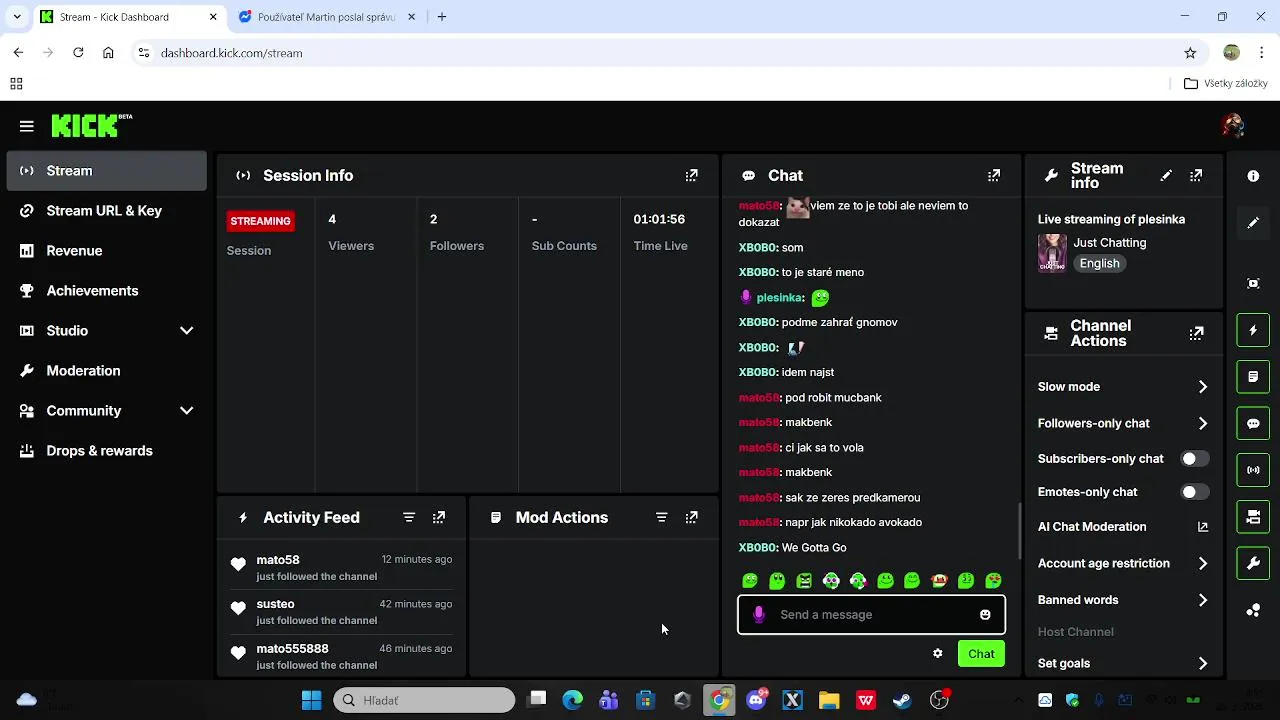
Task: Click mato555888 in the Activity Feed
Action: click(x=292, y=649)
